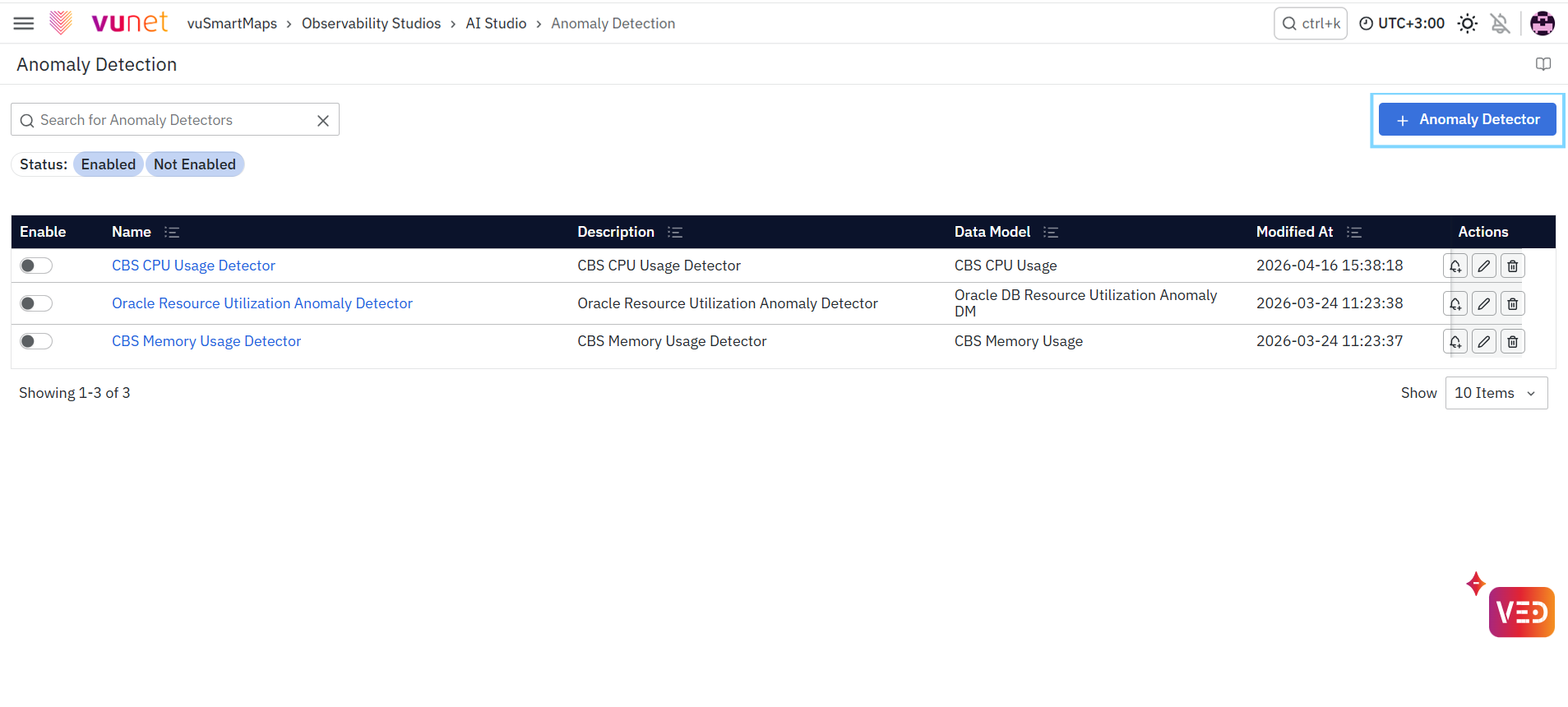Open the Observability Studios breadcrumb

point(371,24)
